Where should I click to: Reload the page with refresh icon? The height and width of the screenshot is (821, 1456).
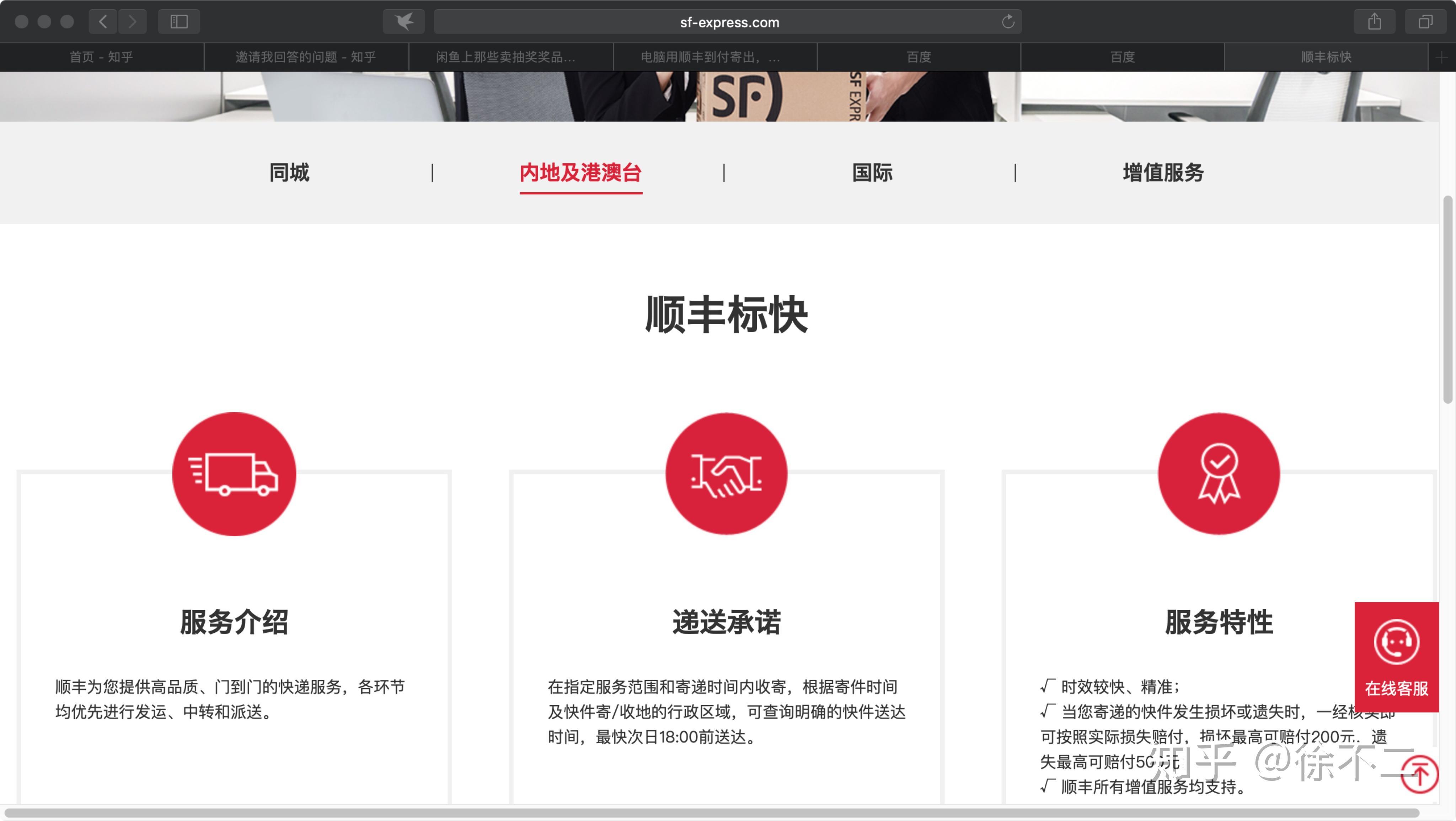[1008, 22]
